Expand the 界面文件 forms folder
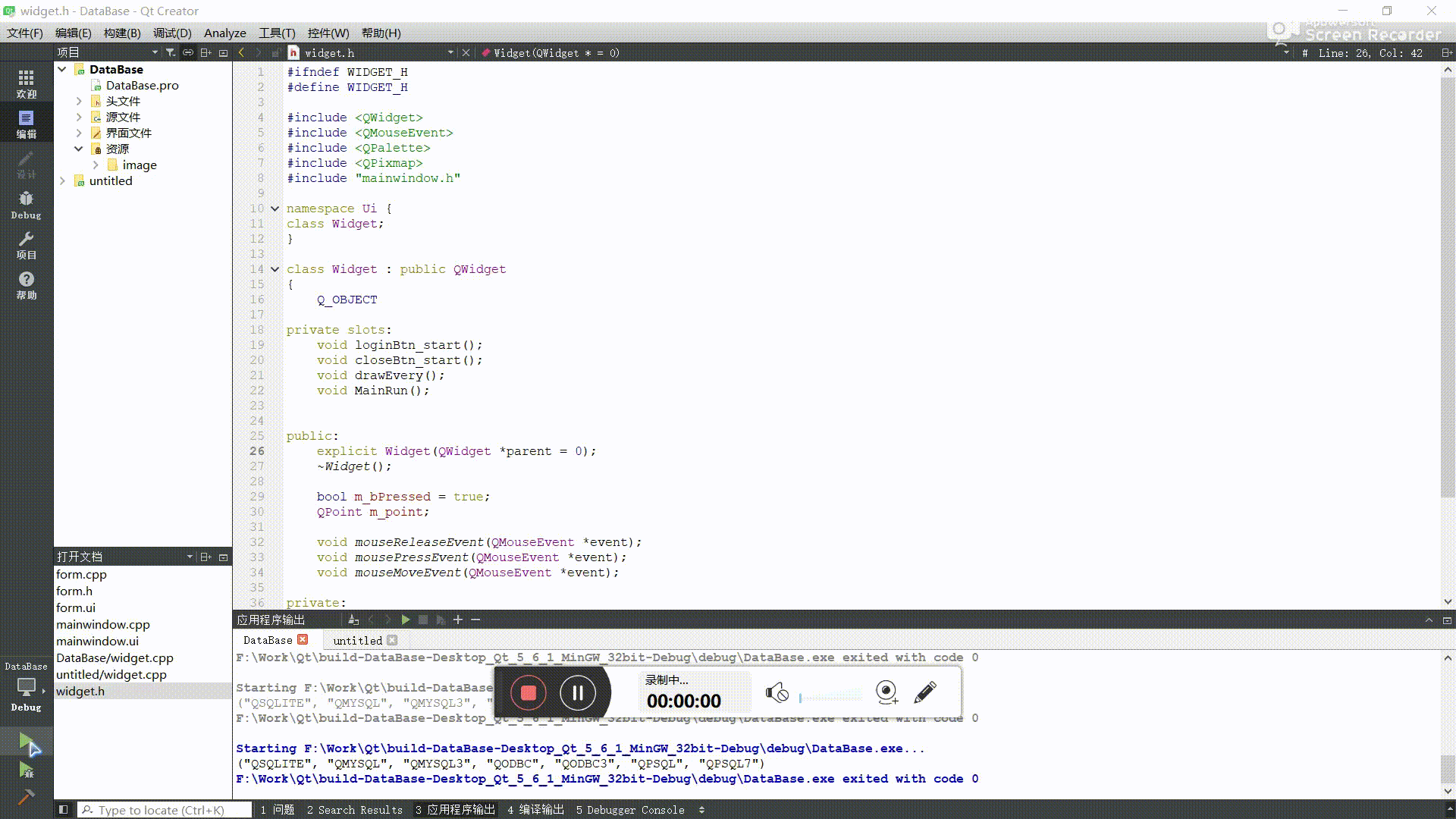Screen dimensions: 1456x819 click(79, 133)
